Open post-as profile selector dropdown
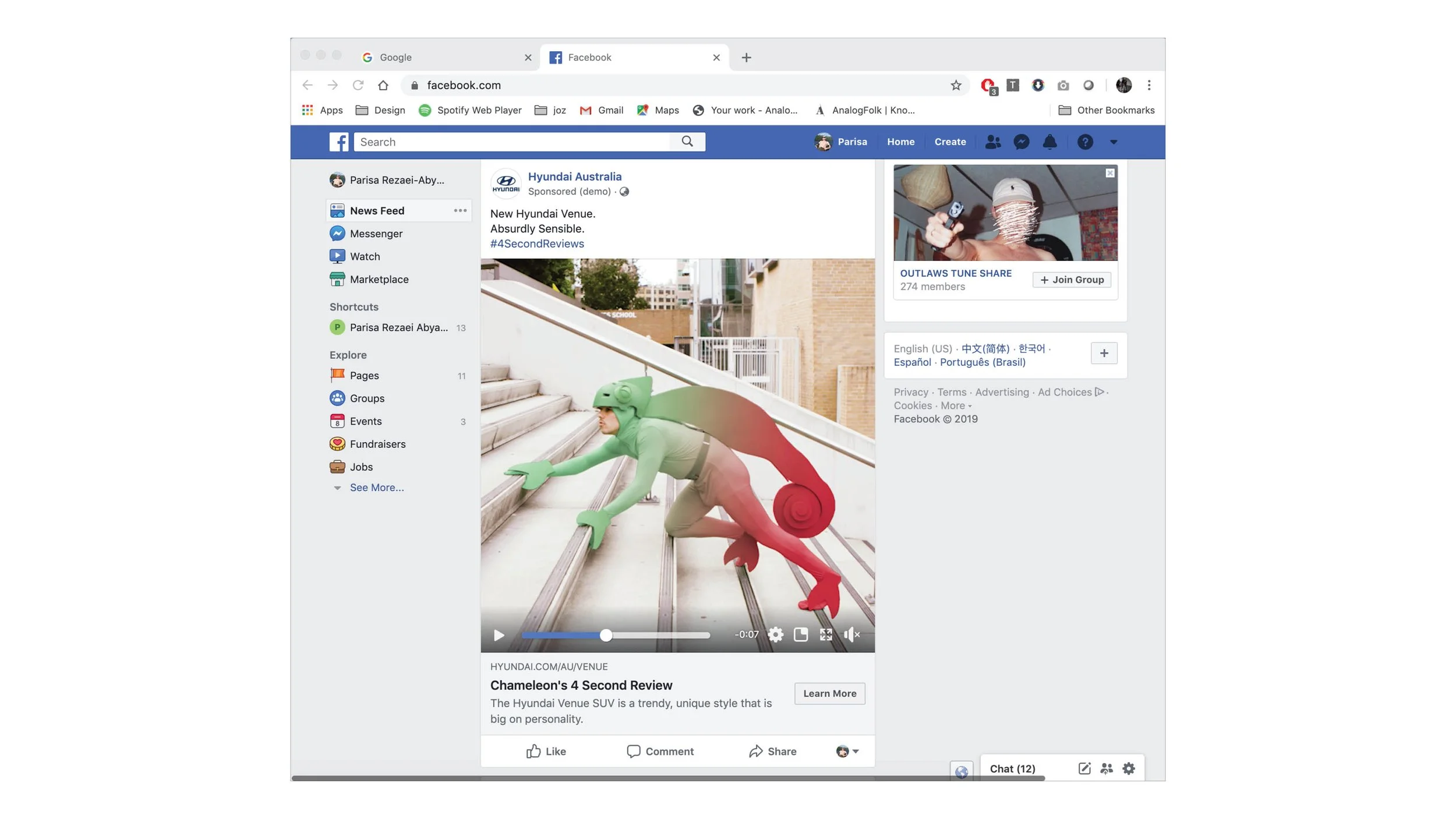 coord(847,751)
